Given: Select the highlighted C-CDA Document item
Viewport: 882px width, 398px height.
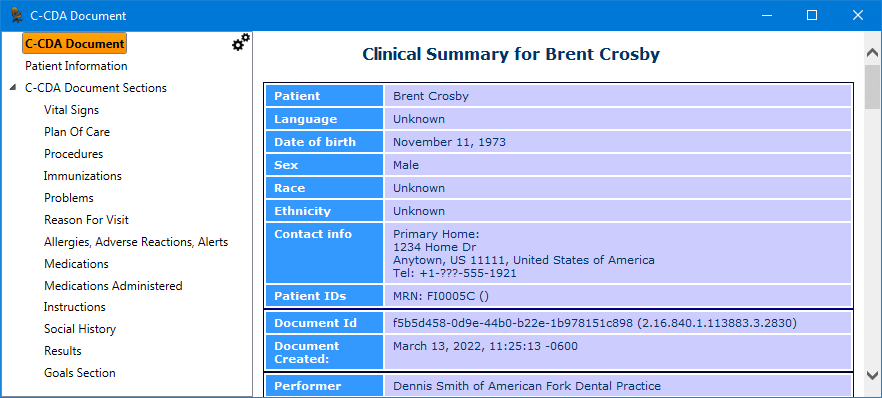Looking at the screenshot, I should [75, 44].
